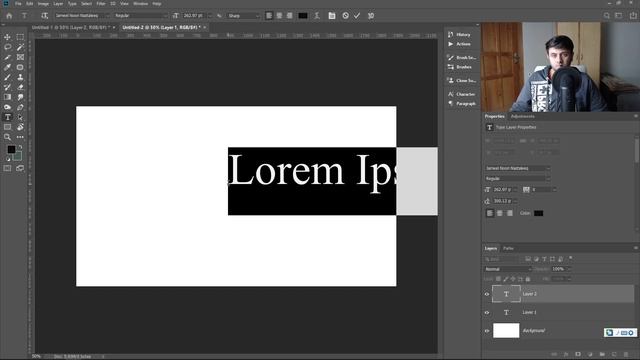
Task: Open the Edit Toolbar three-dots button
Action: [x=20, y=137]
